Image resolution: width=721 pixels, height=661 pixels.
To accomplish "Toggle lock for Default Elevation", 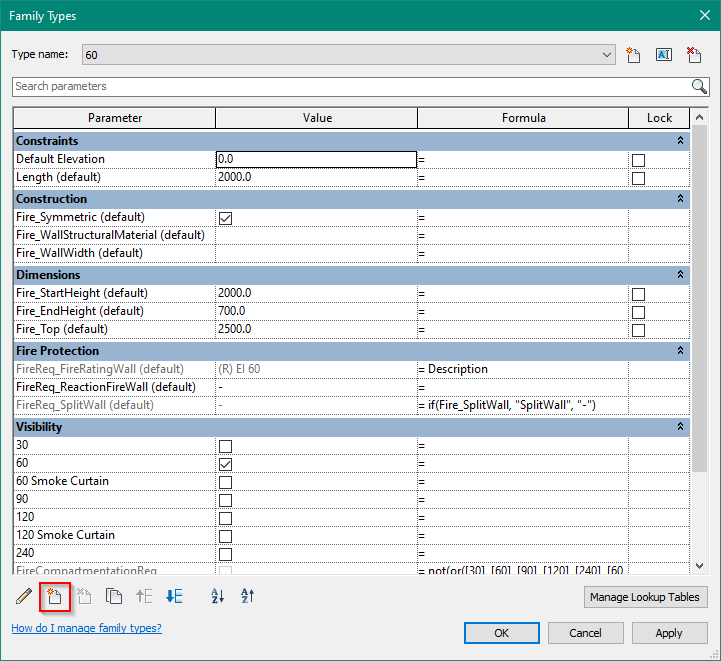I will [638, 160].
